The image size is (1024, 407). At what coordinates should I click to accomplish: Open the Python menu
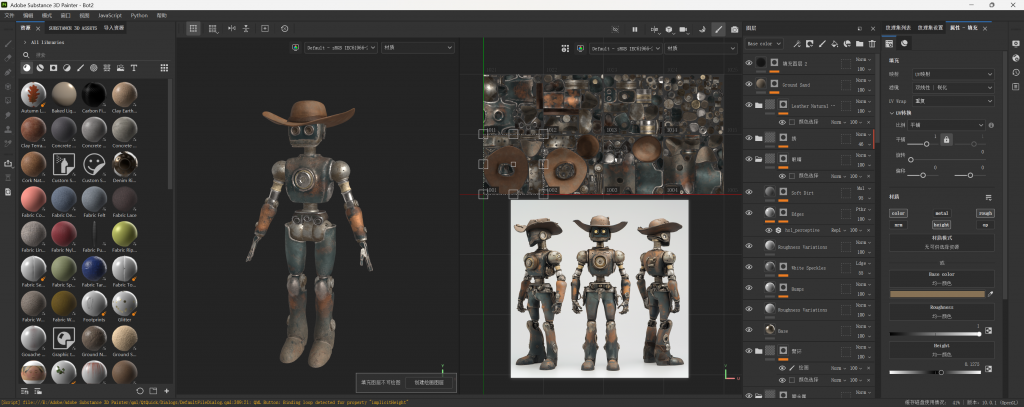tap(139, 16)
